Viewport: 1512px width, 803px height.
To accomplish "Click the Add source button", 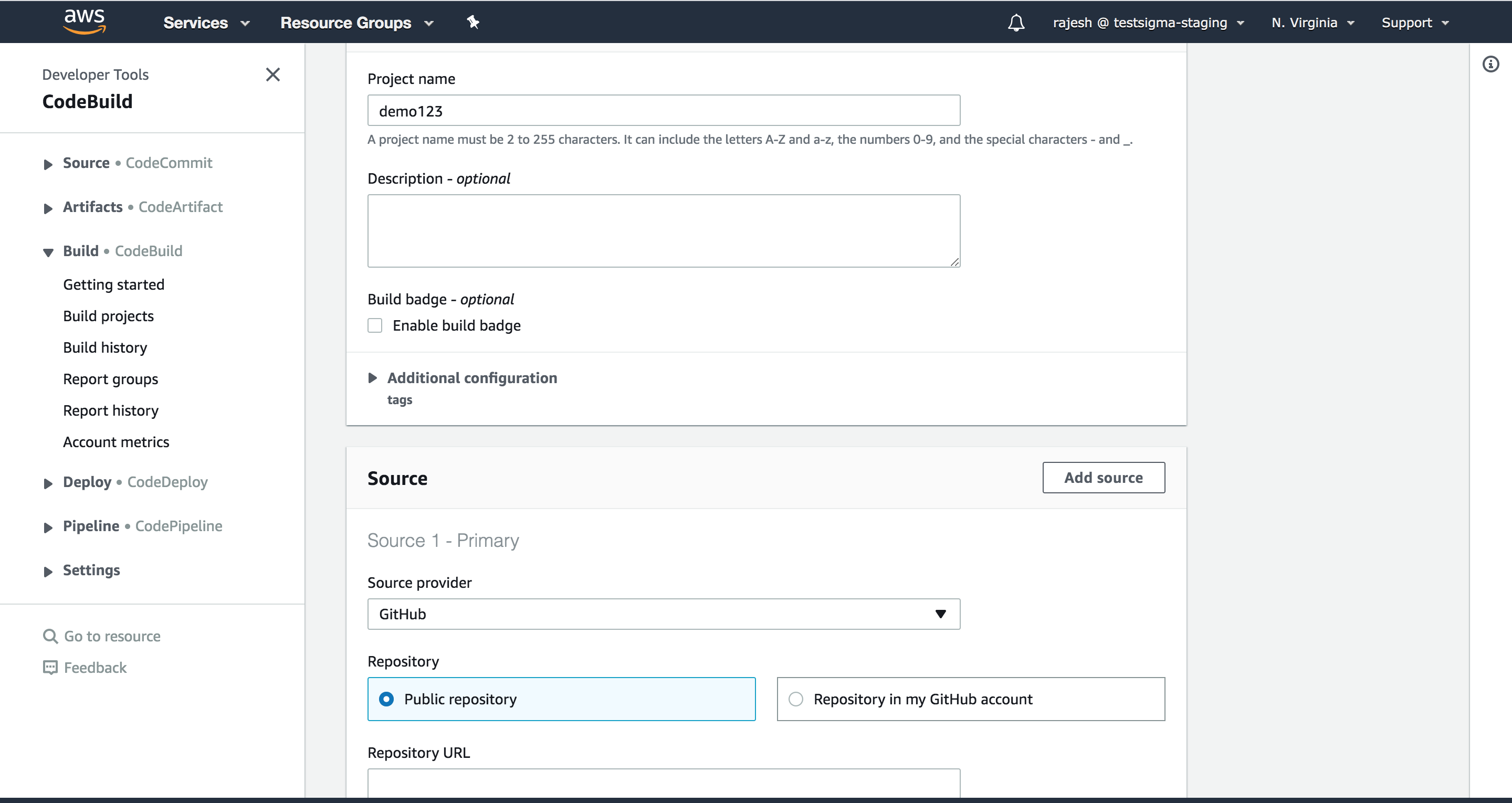I will tap(1103, 478).
